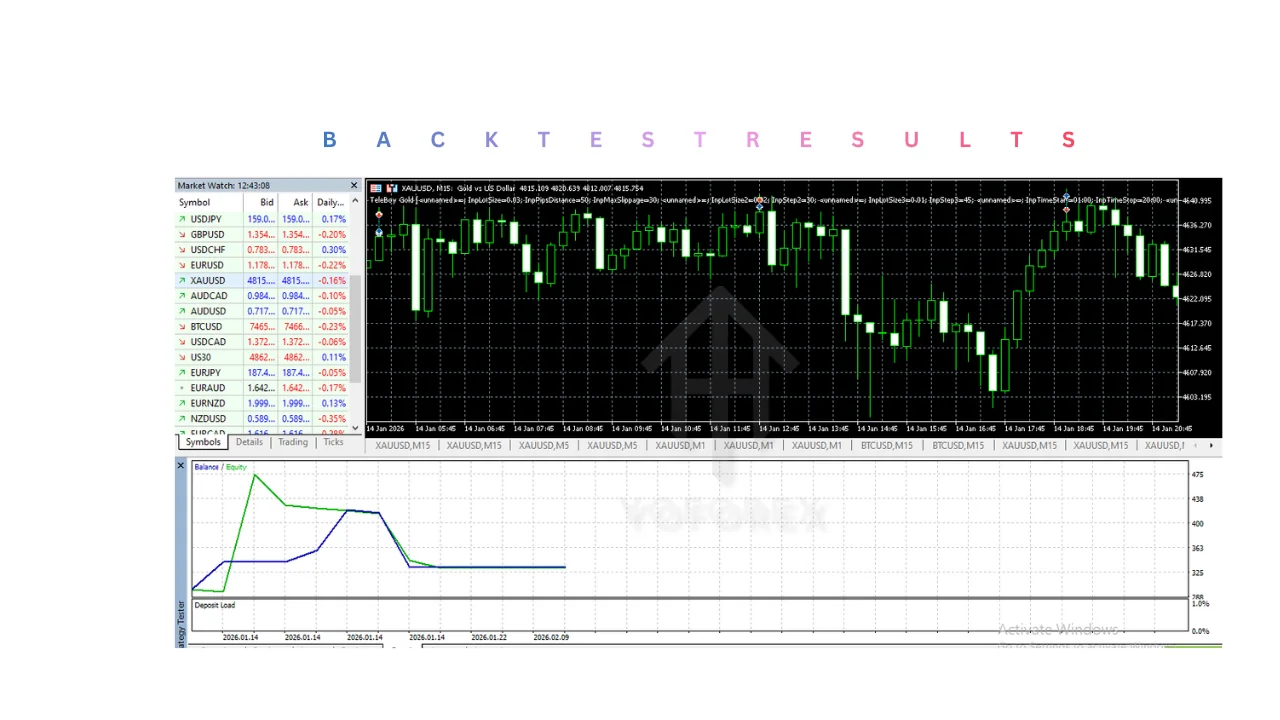The image size is (1280, 720).
Task: Click the up arrow icon beside USDJPY
Action: (182, 219)
